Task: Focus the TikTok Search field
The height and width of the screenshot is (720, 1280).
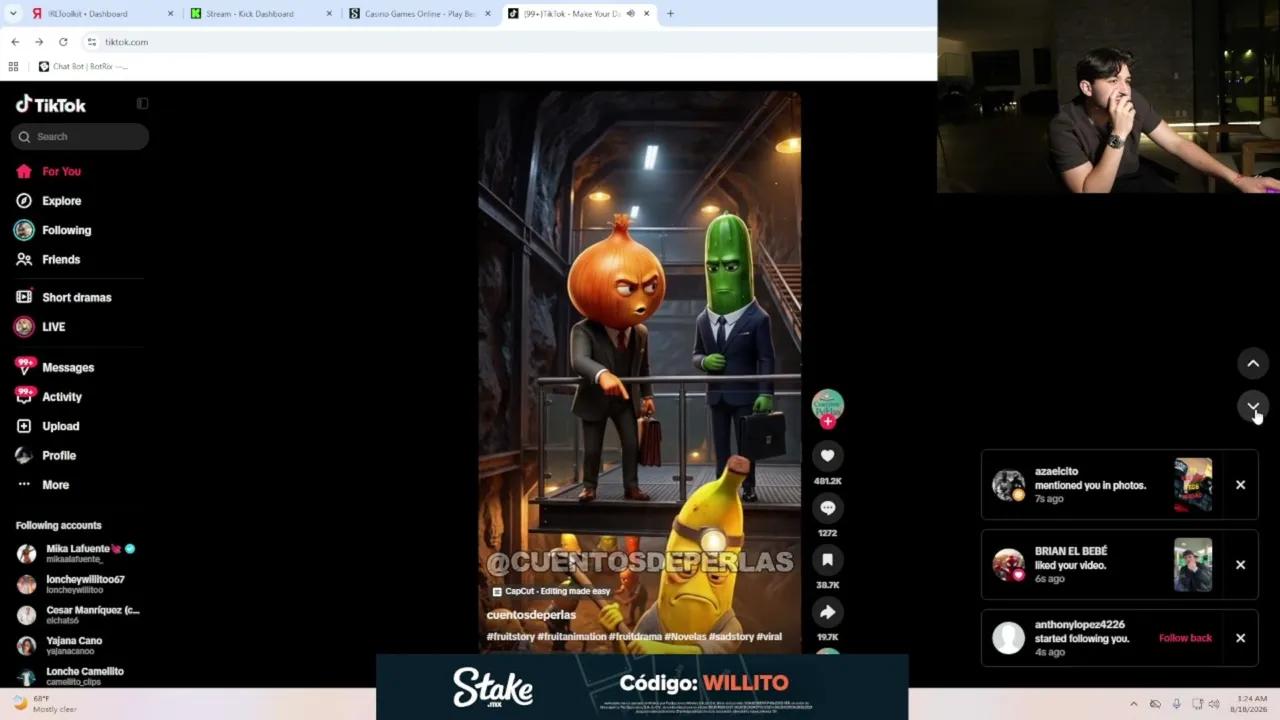Action: [x=80, y=136]
